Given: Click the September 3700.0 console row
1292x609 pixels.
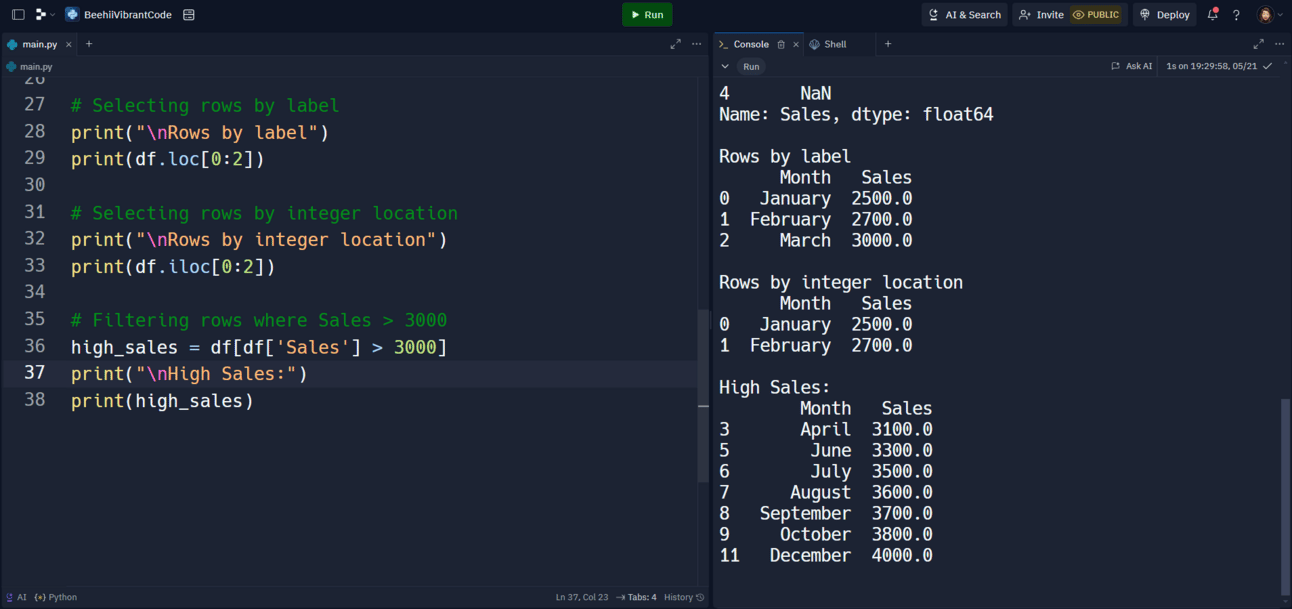Looking at the screenshot, I should pos(826,513).
